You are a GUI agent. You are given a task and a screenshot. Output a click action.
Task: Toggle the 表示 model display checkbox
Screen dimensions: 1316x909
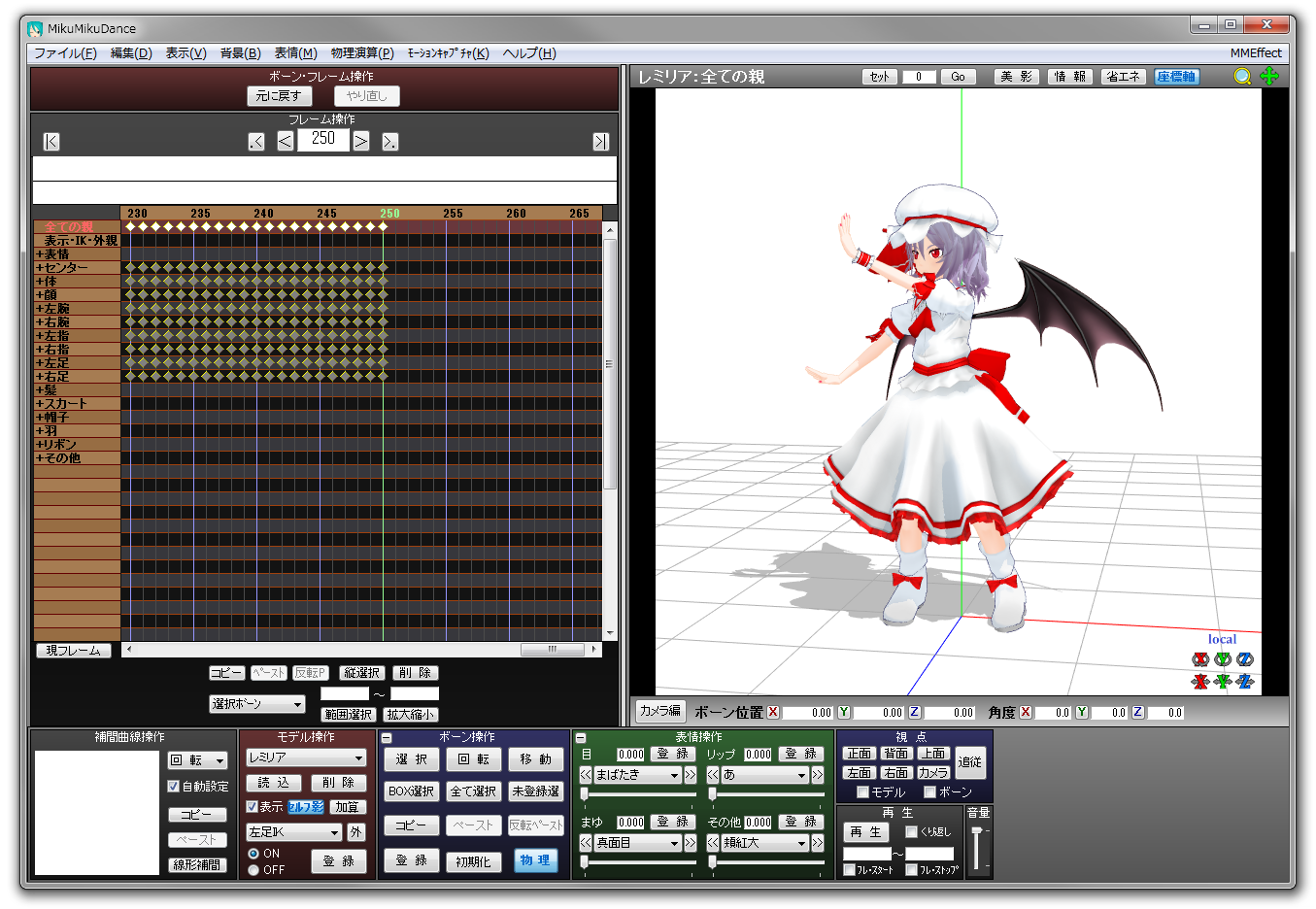252,807
